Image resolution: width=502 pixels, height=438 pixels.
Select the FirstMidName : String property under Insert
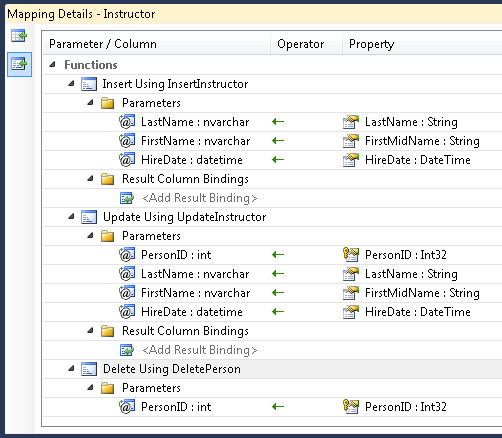coord(422,141)
